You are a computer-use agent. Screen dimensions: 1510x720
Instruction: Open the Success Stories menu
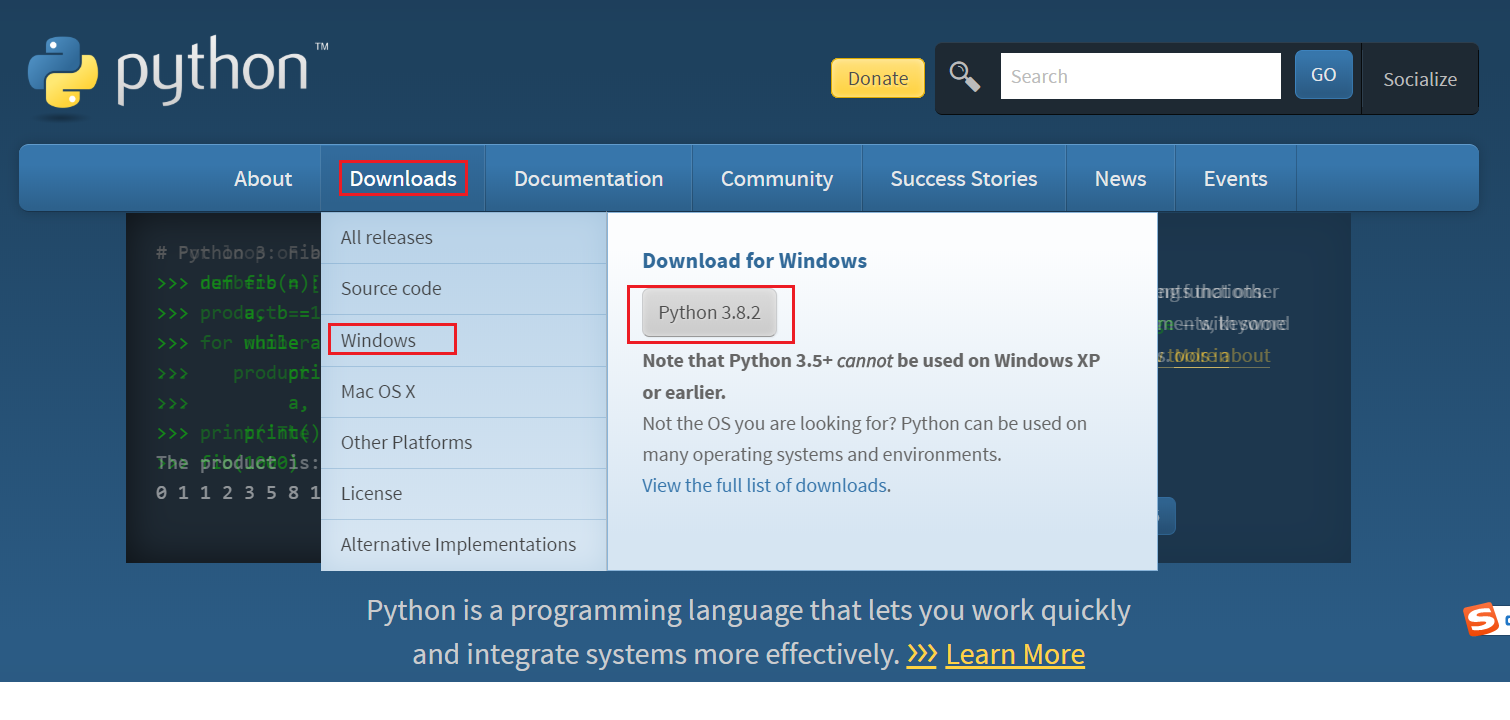pyautogui.click(x=964, y=178)
